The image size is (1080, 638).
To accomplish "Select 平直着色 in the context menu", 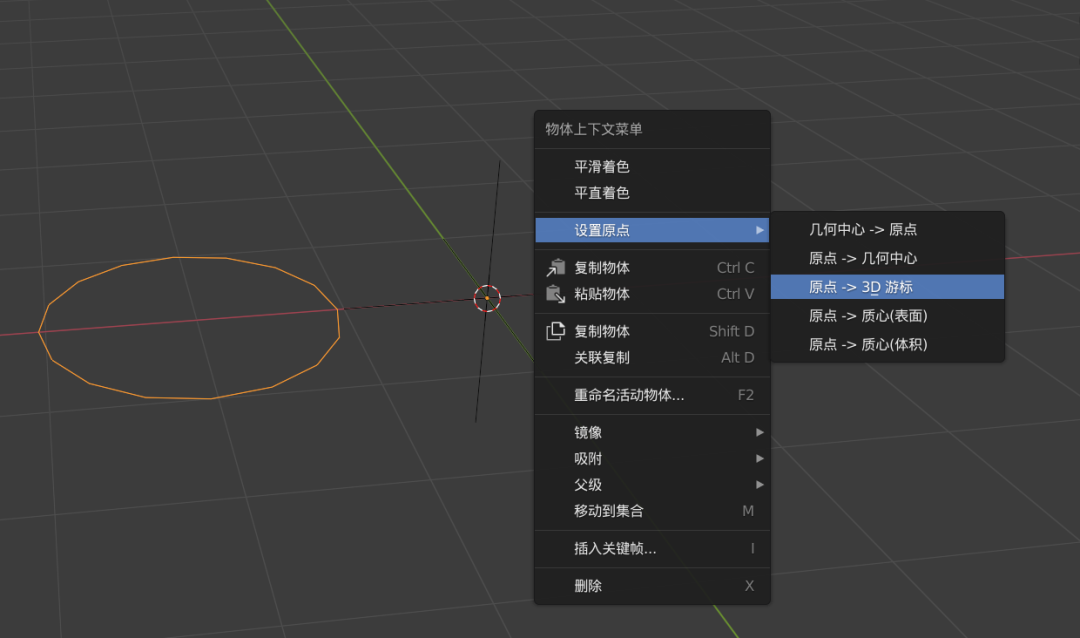I will 652,193.
